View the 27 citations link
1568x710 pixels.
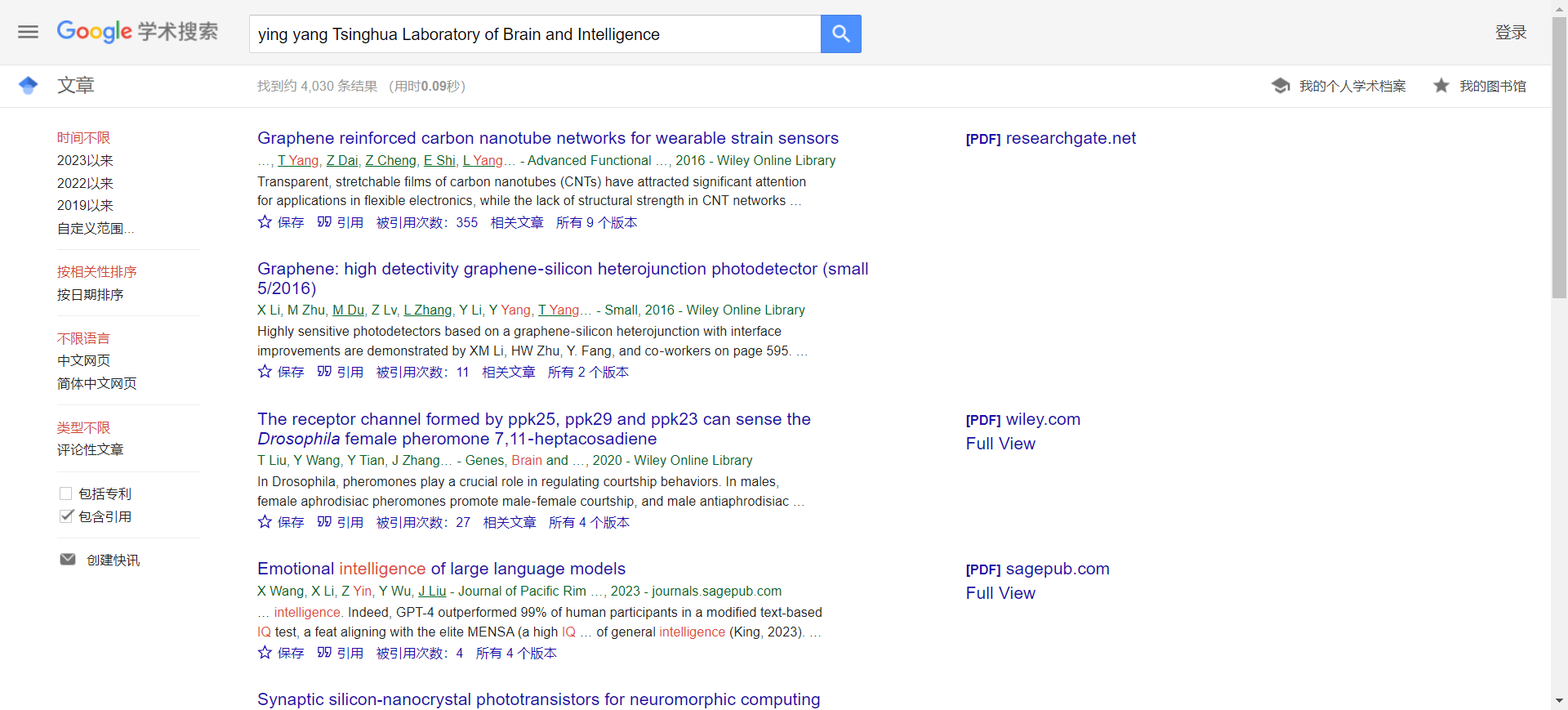click(x=423, y=522)
